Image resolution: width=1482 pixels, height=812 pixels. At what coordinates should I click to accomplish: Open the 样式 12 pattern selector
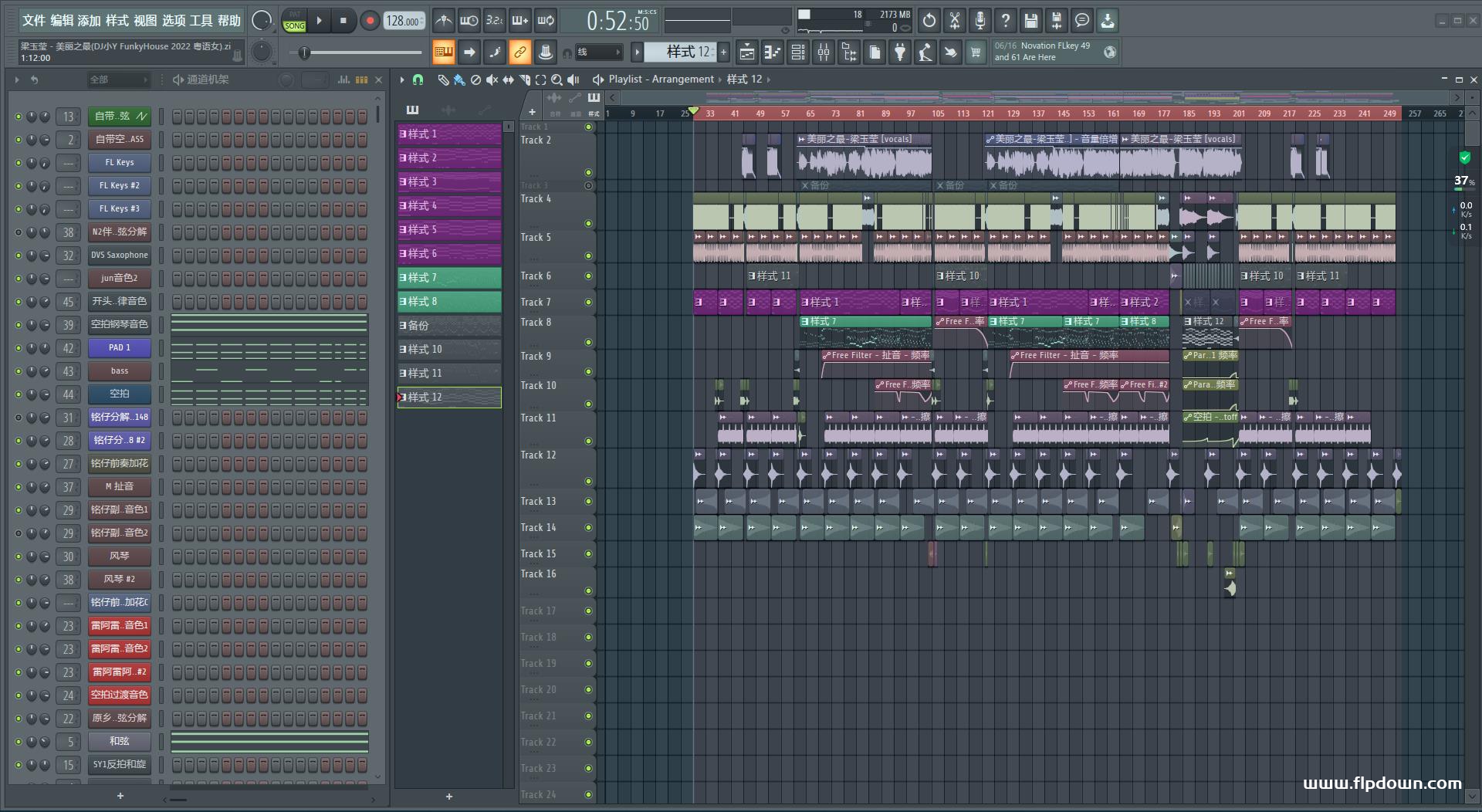point(682,52)
